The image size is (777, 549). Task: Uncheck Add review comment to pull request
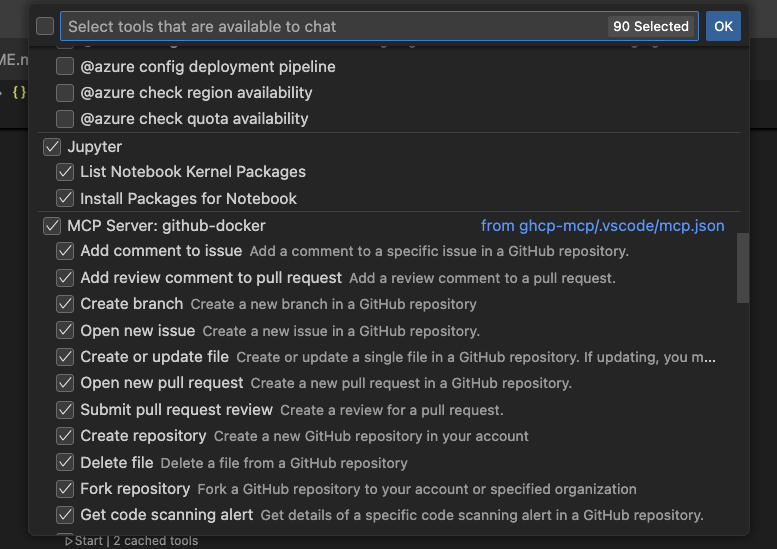65,277
